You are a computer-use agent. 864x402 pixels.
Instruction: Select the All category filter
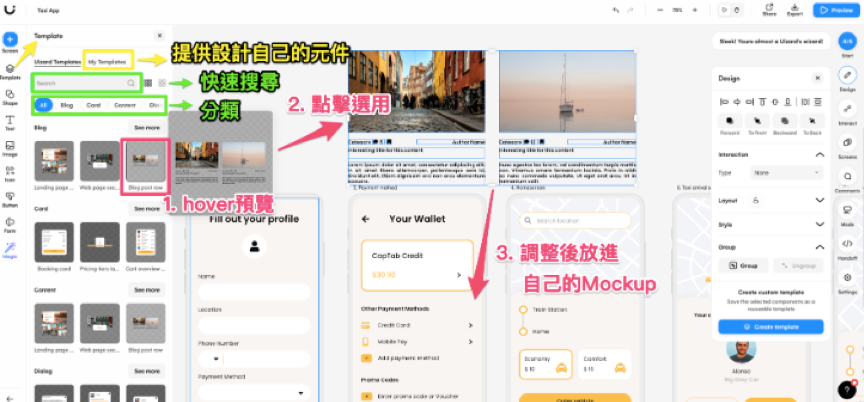[43, 105]
